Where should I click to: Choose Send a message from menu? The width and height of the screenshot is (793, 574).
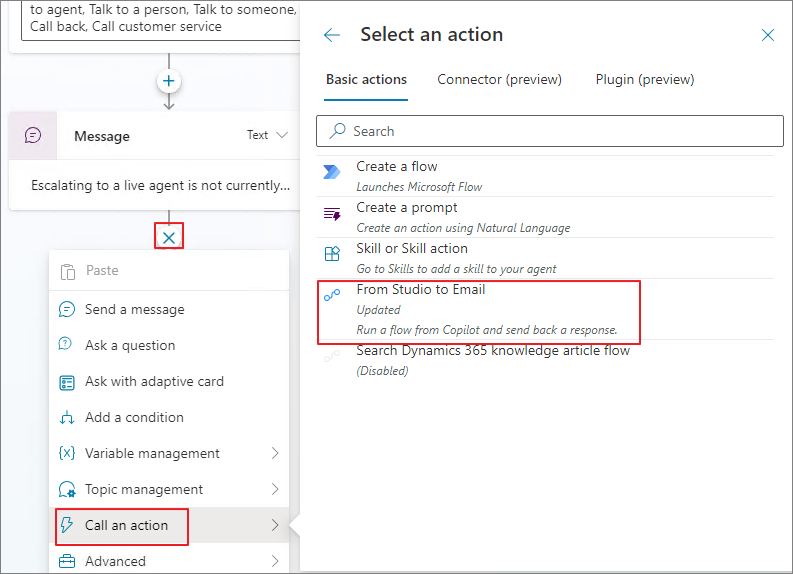(169, 309)
